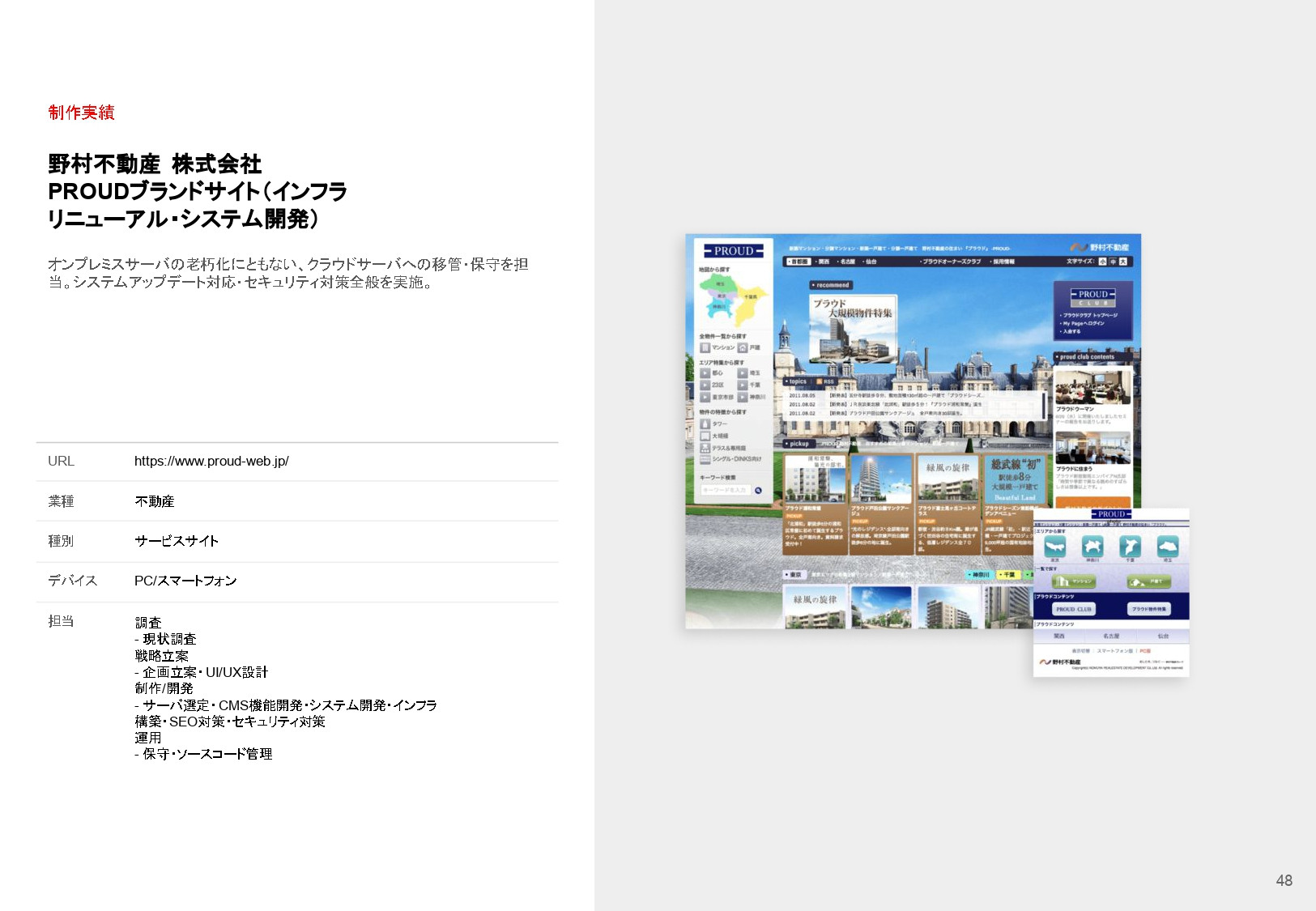Viewport: 1316px width, 911px height.
Task: Select the 神奈川 prefecture icon on the smartphone view
Action: pos(1093,547)
